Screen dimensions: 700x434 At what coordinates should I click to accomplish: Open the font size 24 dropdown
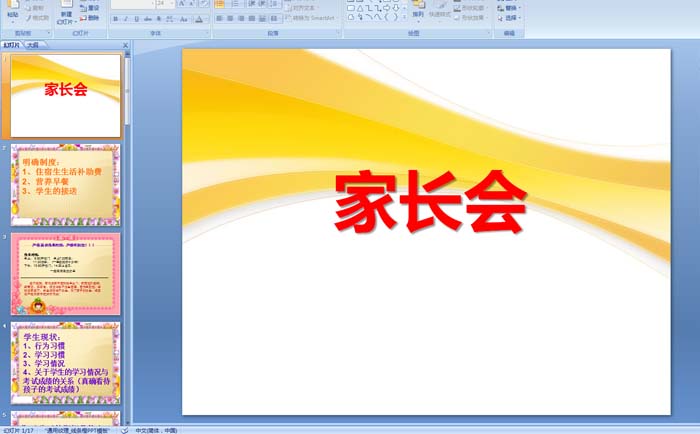tap(165, 4)
